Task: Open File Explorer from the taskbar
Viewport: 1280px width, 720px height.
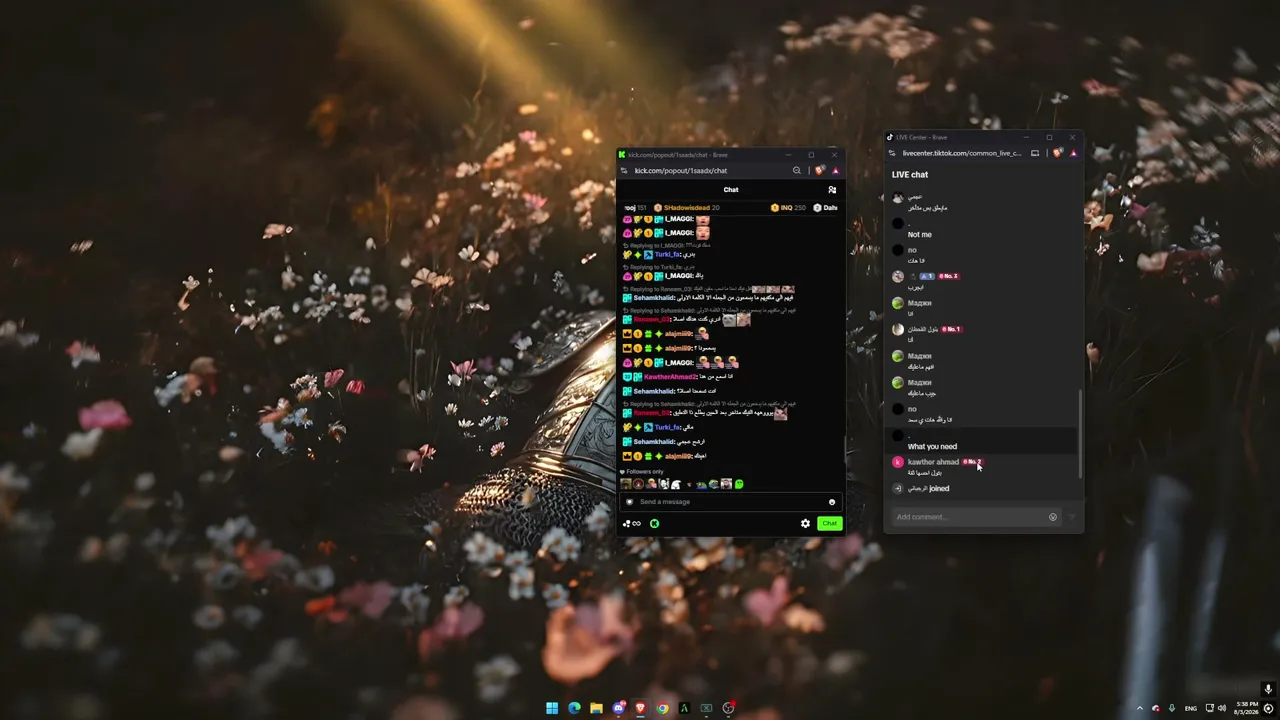Action: pos(596,708)
